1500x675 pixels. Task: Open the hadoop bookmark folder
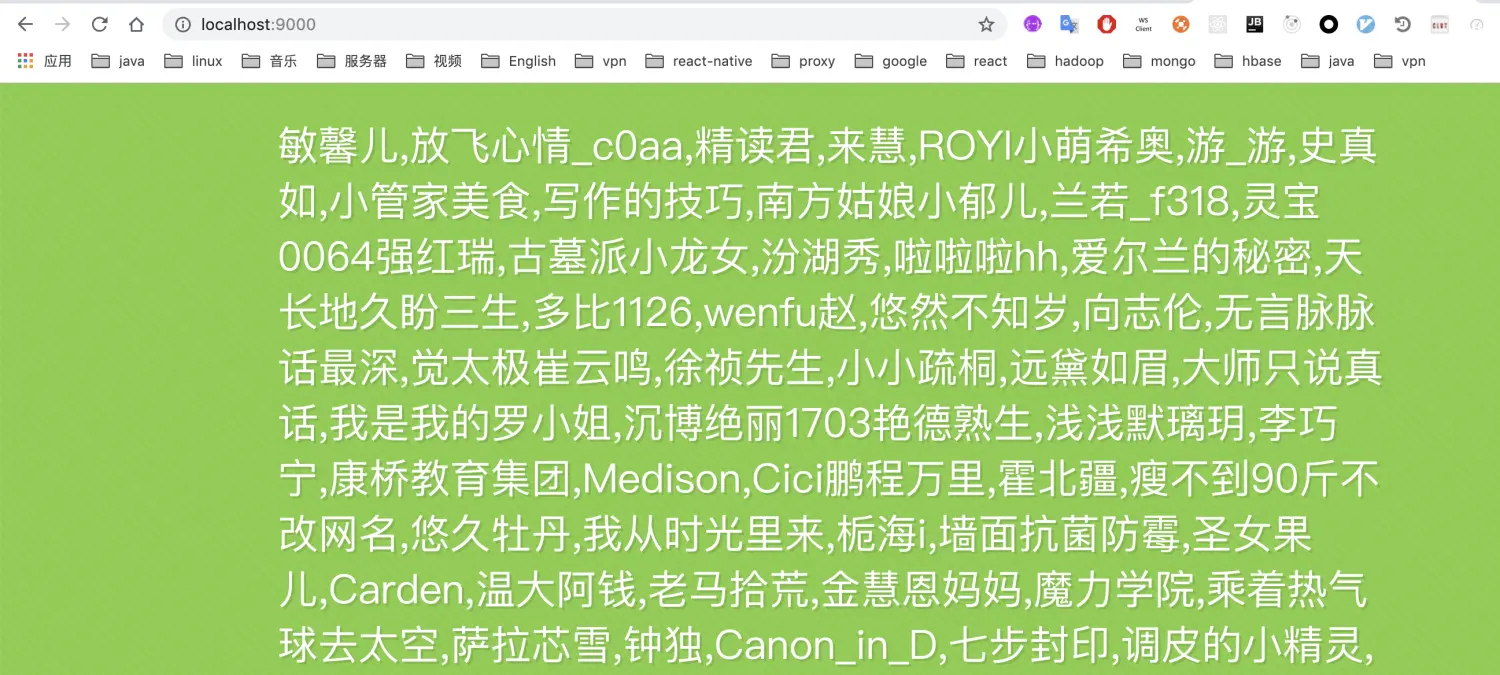point(1065,61)
